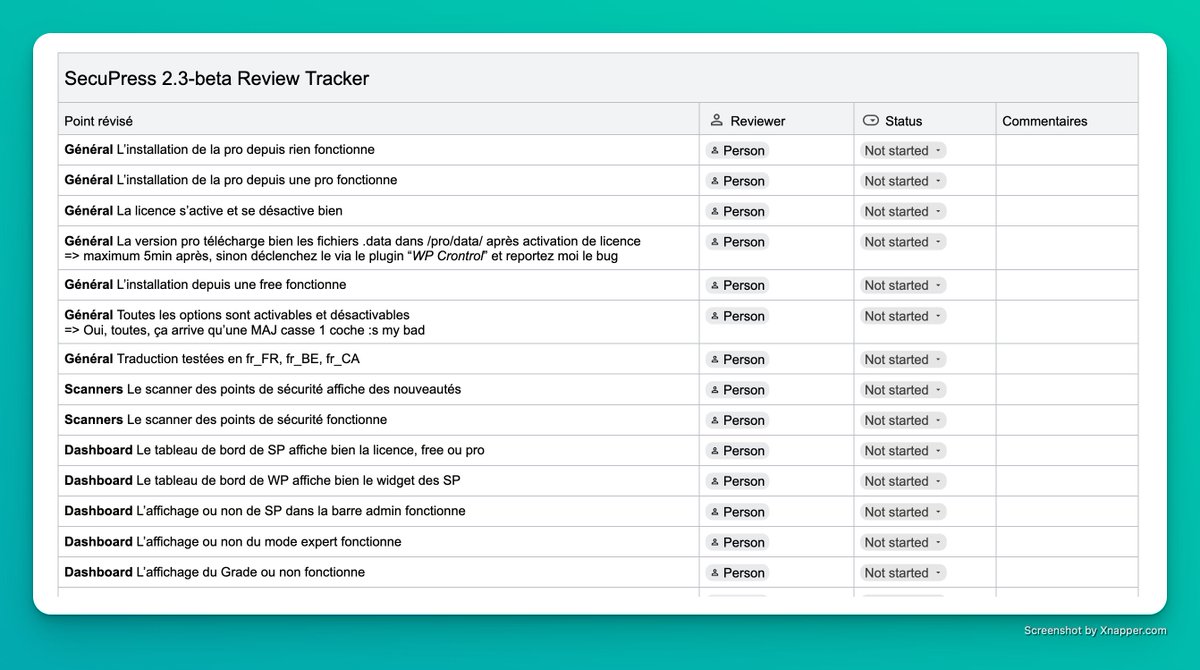Screen dimensions: 1200x670
Task: Click the SecuPress 2.3-beta Review Tracker title
Action: (x=216, y=77)
